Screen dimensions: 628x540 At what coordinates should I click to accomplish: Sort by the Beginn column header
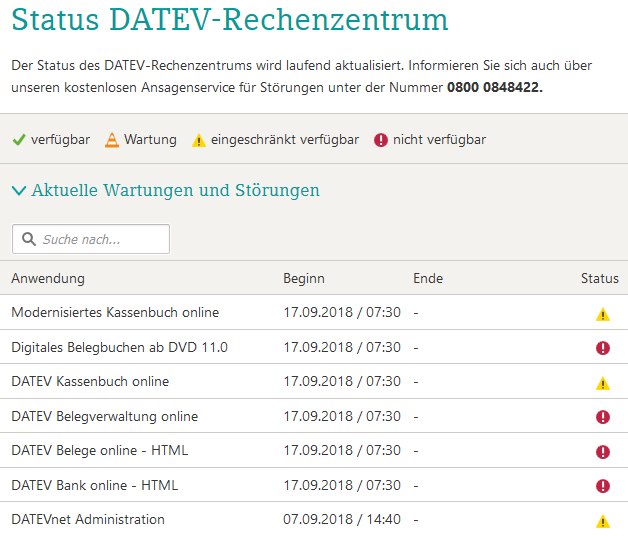(x=304, y=278)
